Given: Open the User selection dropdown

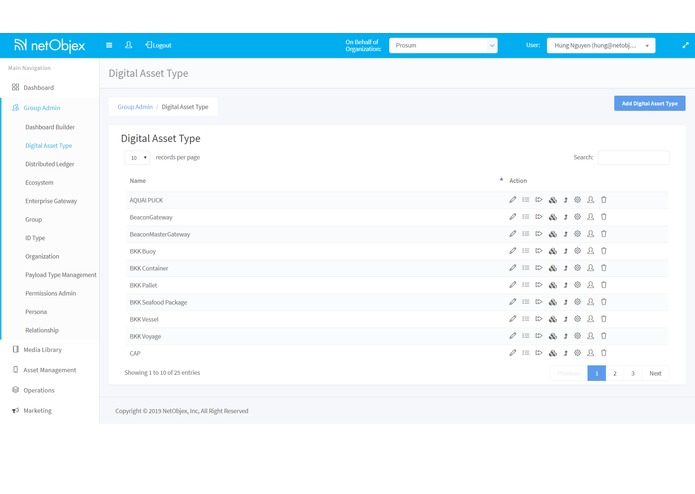Looking at the screenshot, I should 601,45.
